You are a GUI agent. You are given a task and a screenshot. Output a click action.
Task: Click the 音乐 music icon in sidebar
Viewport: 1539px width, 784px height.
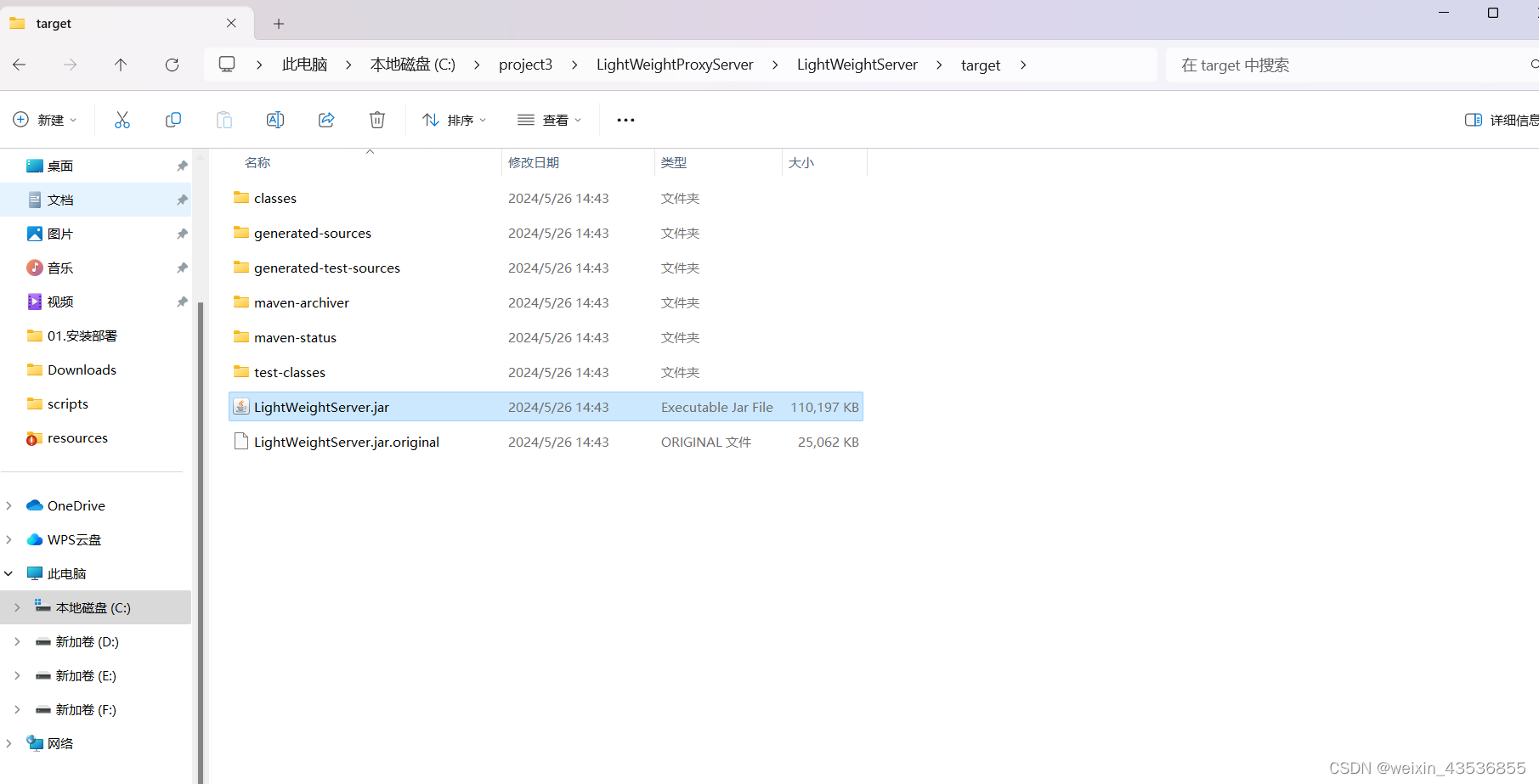[35, 268]
